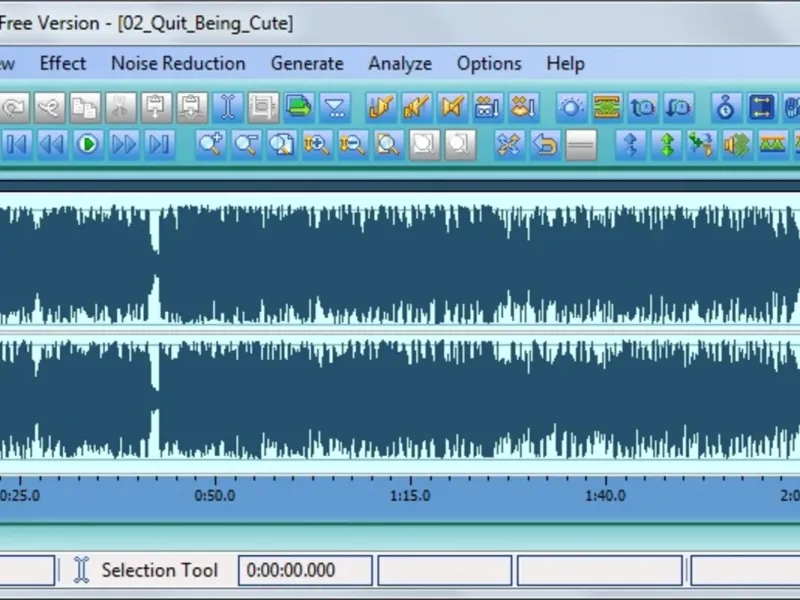Click the rewind double-arrow button
Image resolution: width=800 pixels, height=600 pixels.
(53, 145)
